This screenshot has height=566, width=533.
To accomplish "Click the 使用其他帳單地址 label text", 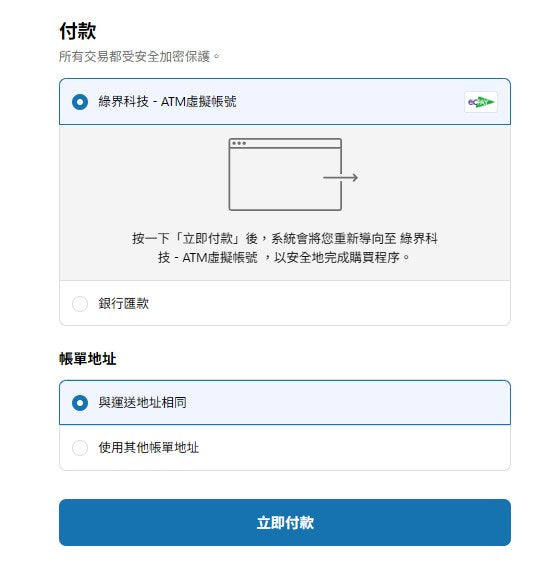I will click(x=149, y=448).
